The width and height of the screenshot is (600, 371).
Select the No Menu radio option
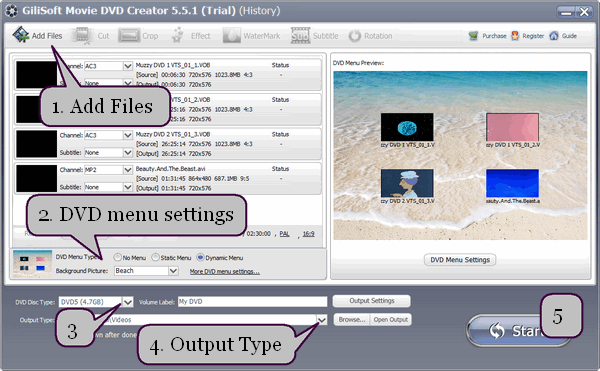point(117,257)
